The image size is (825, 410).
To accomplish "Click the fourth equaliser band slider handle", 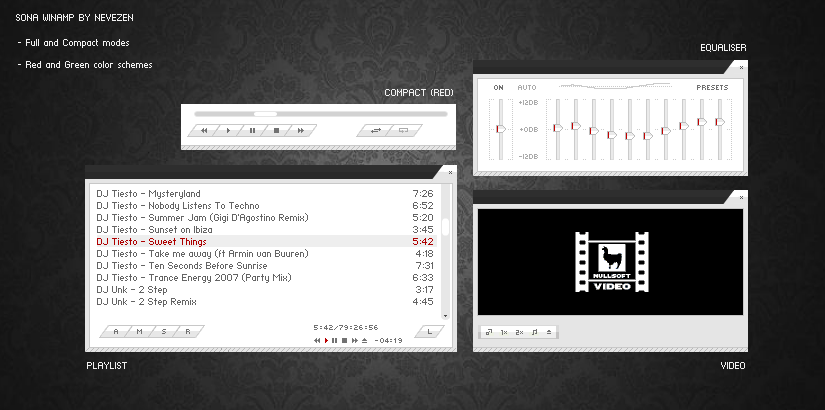I will [x=611, y=135].
